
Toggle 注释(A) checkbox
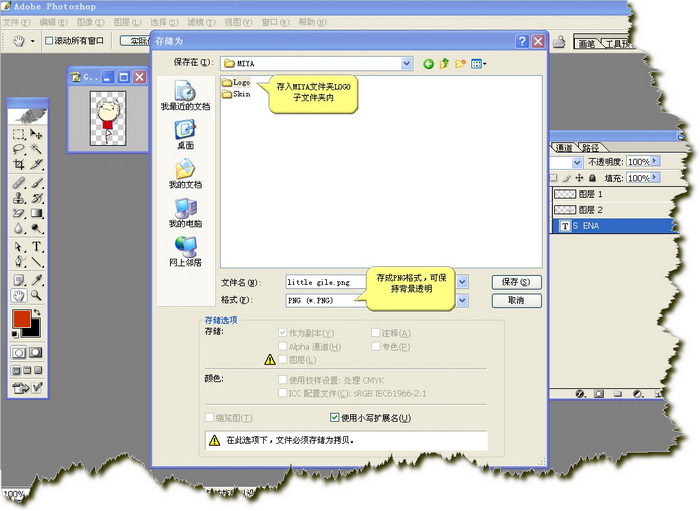(375, 332)
